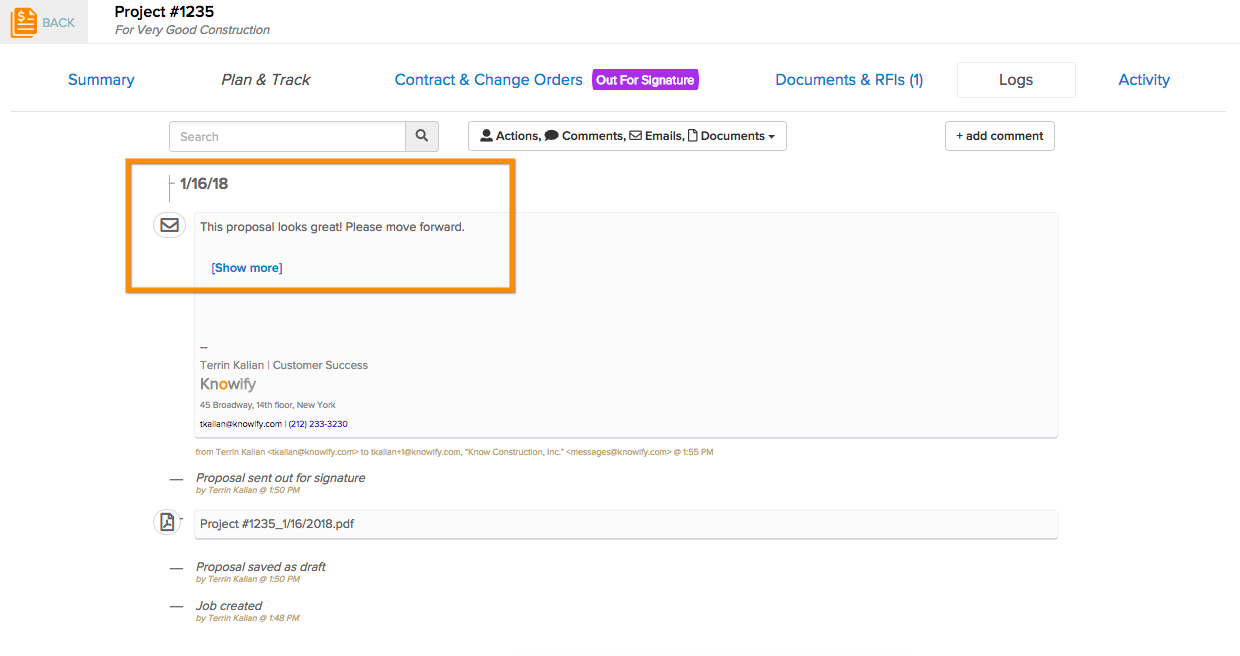
Task: Click the Knowify logo in the email signature
Action: tap(227, 384)
